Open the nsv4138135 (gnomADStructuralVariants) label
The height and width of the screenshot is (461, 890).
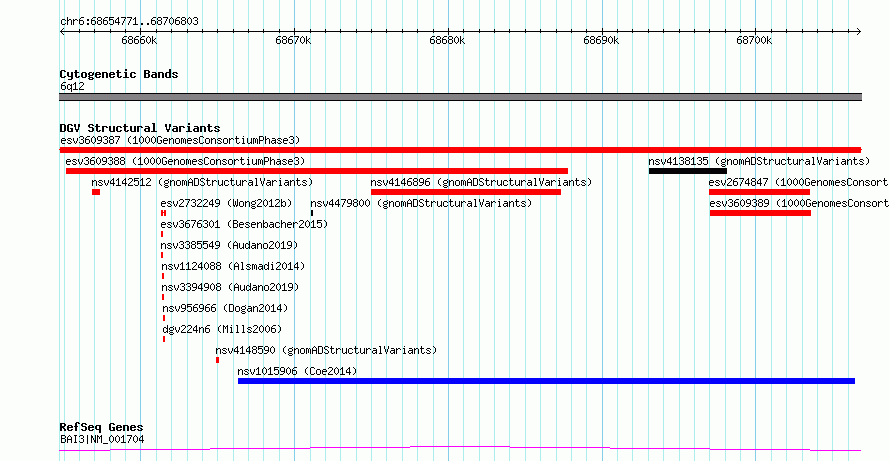pos(759,161)
